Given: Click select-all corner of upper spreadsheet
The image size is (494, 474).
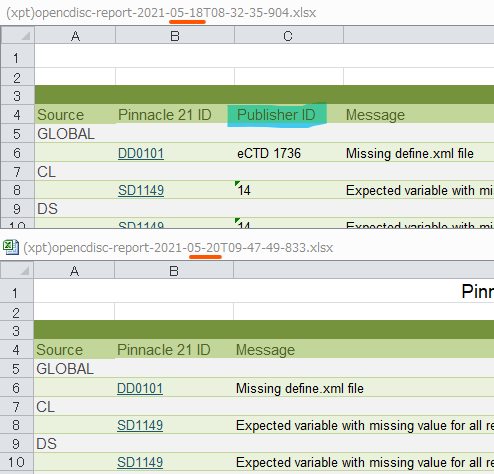Looking at the screenshot, I should (x=18, y=35).
